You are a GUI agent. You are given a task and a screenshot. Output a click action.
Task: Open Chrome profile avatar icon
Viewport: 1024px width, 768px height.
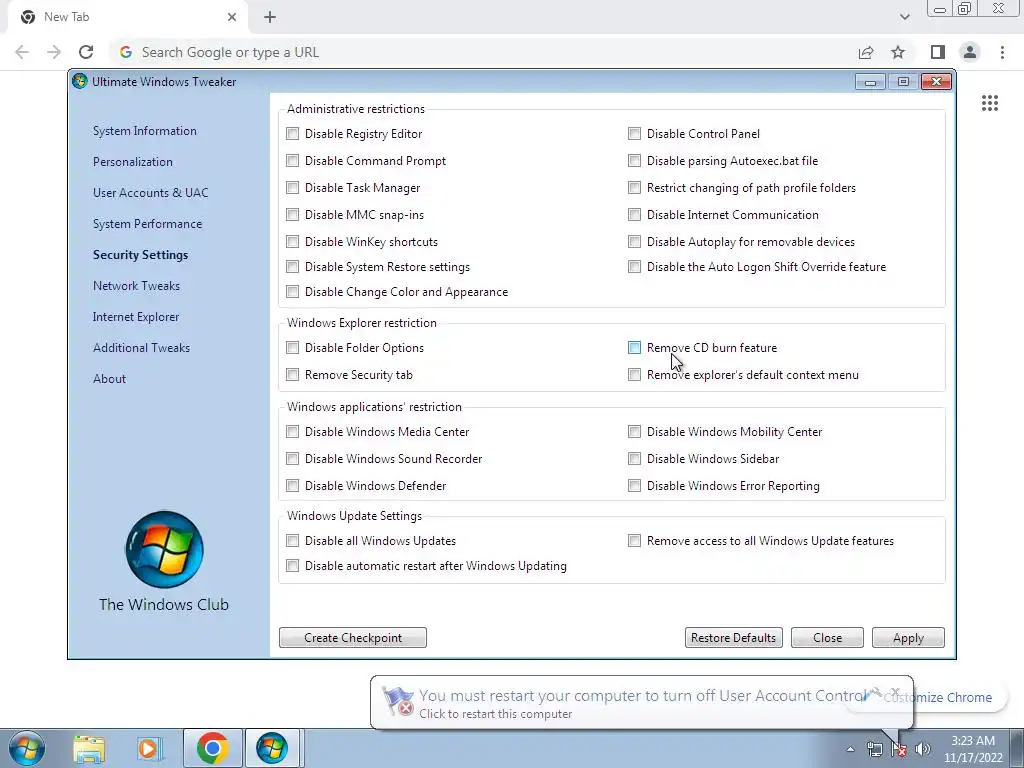click(x=970, y=52)
